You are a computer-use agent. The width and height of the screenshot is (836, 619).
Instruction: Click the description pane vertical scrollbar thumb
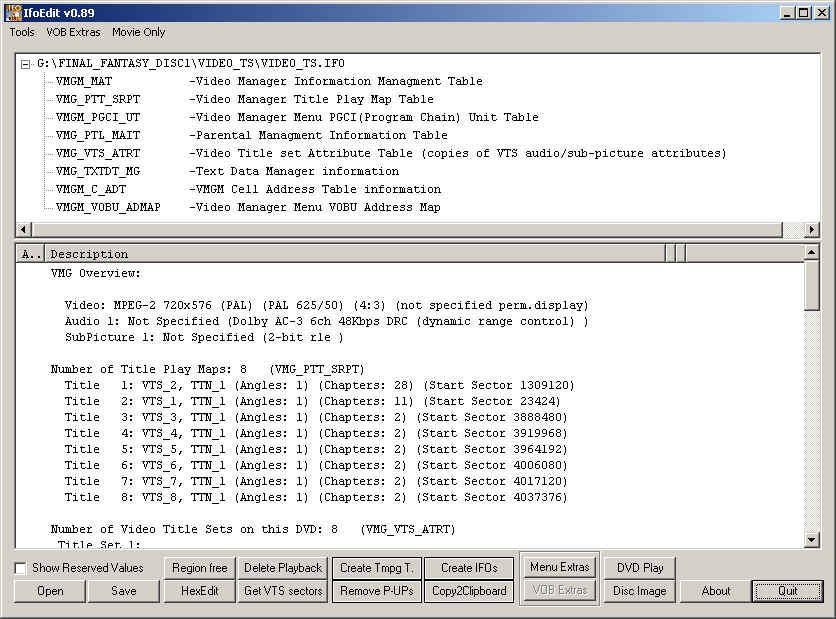click(x=811, y=284)
